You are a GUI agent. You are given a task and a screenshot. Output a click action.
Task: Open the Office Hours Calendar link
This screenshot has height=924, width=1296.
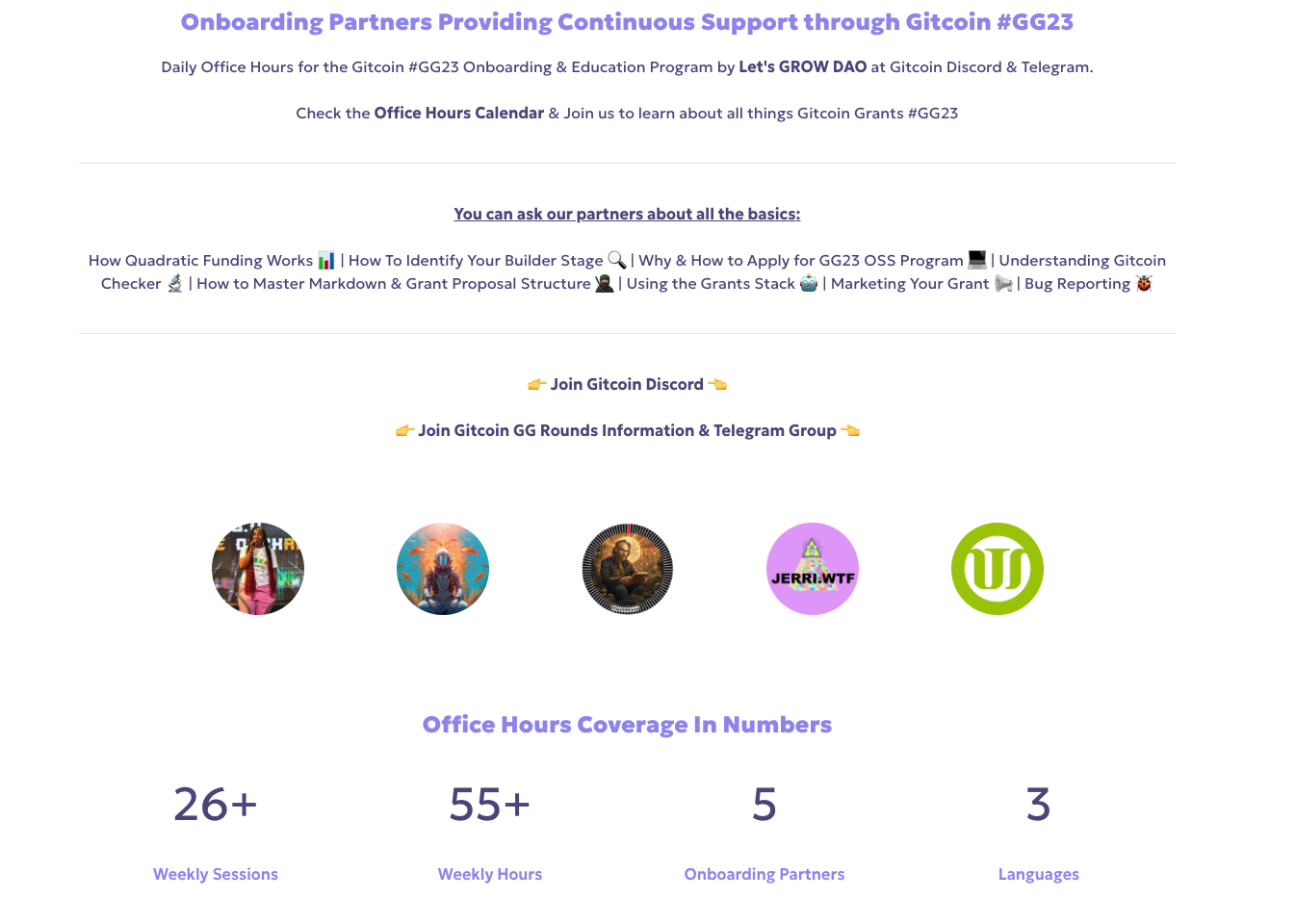459,114
